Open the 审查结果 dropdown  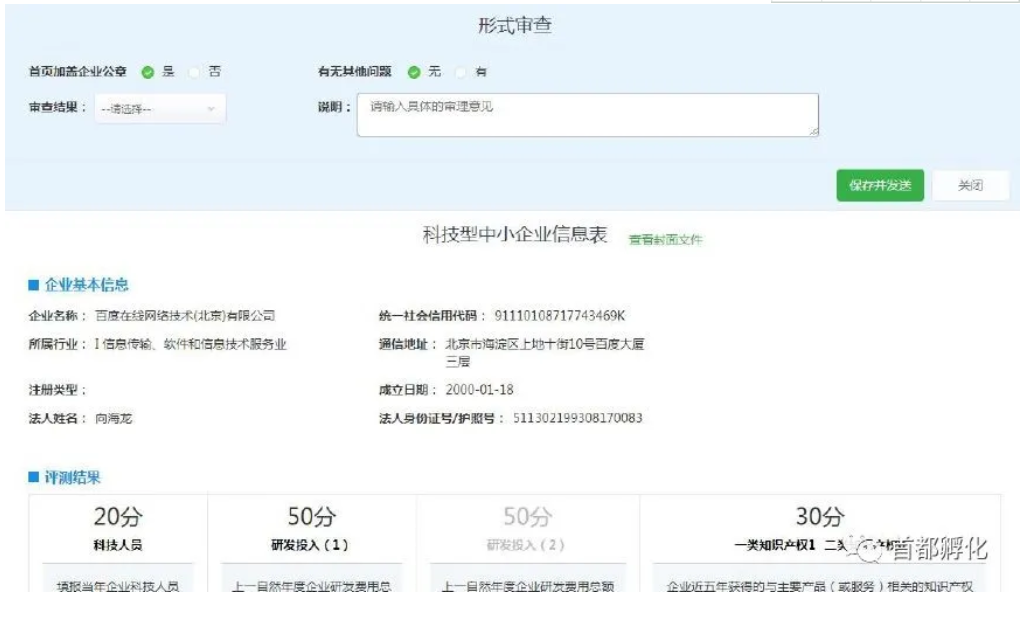click(x=160, y=109)
